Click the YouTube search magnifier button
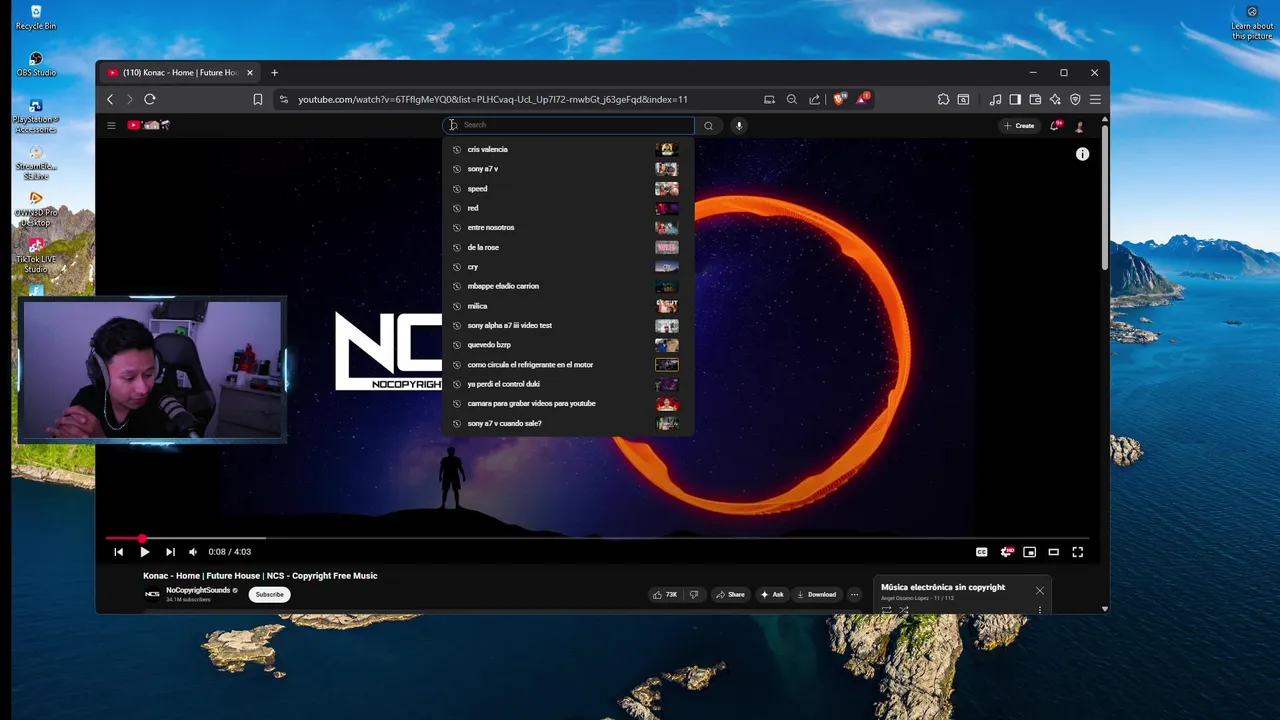 [708, 125]
